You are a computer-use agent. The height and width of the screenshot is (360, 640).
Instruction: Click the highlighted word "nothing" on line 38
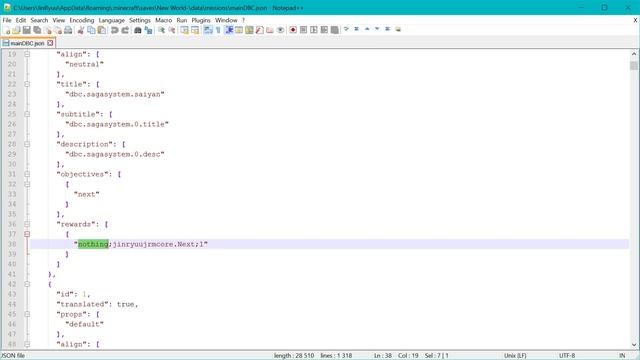pos(93,244)
